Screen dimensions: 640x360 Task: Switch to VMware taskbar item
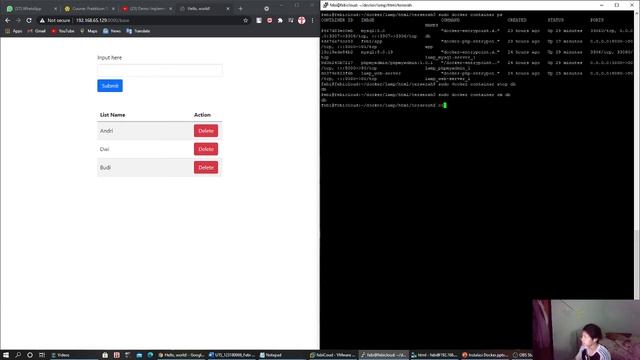[x=333, y=355]
